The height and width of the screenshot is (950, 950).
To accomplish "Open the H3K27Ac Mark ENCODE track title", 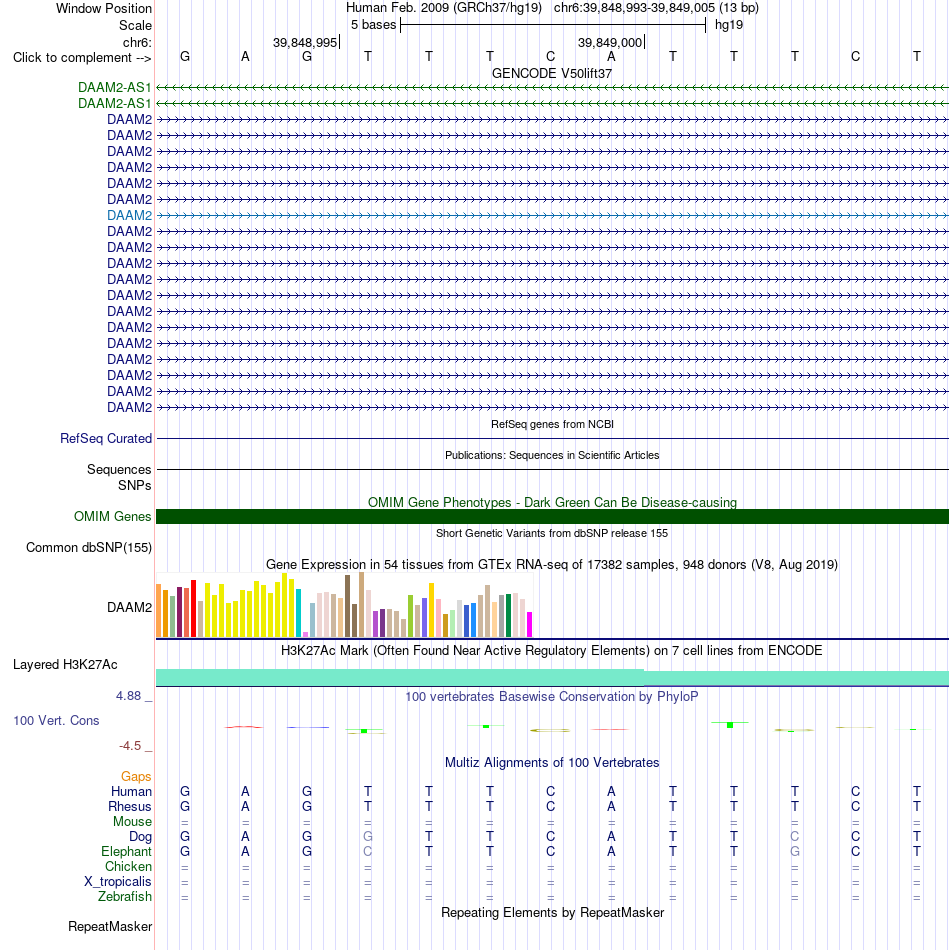I will click(552, 651).
